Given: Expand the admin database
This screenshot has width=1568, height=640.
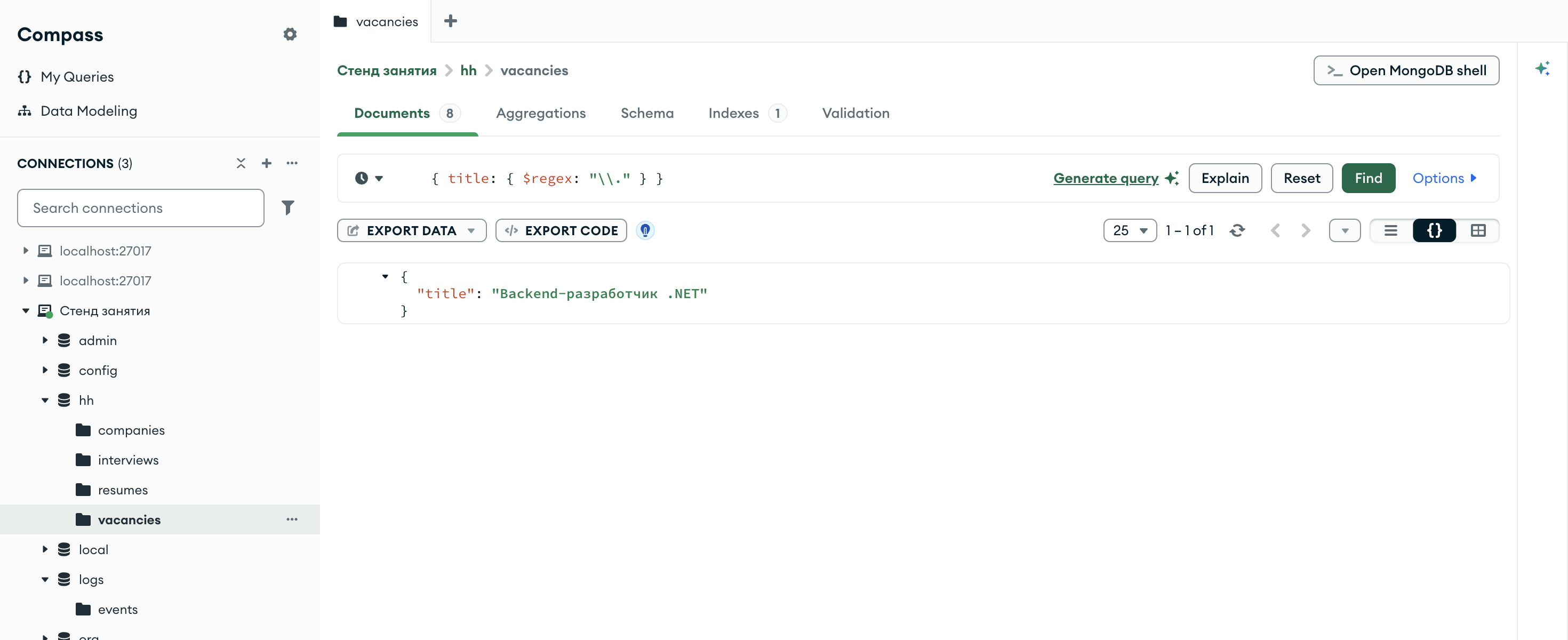Looking at the screenshot, I should pos(45,340).
